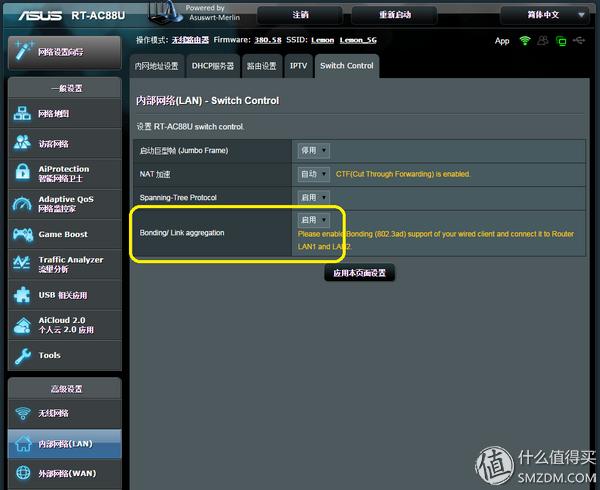Click the ASUS logo

tap(40, 16)
